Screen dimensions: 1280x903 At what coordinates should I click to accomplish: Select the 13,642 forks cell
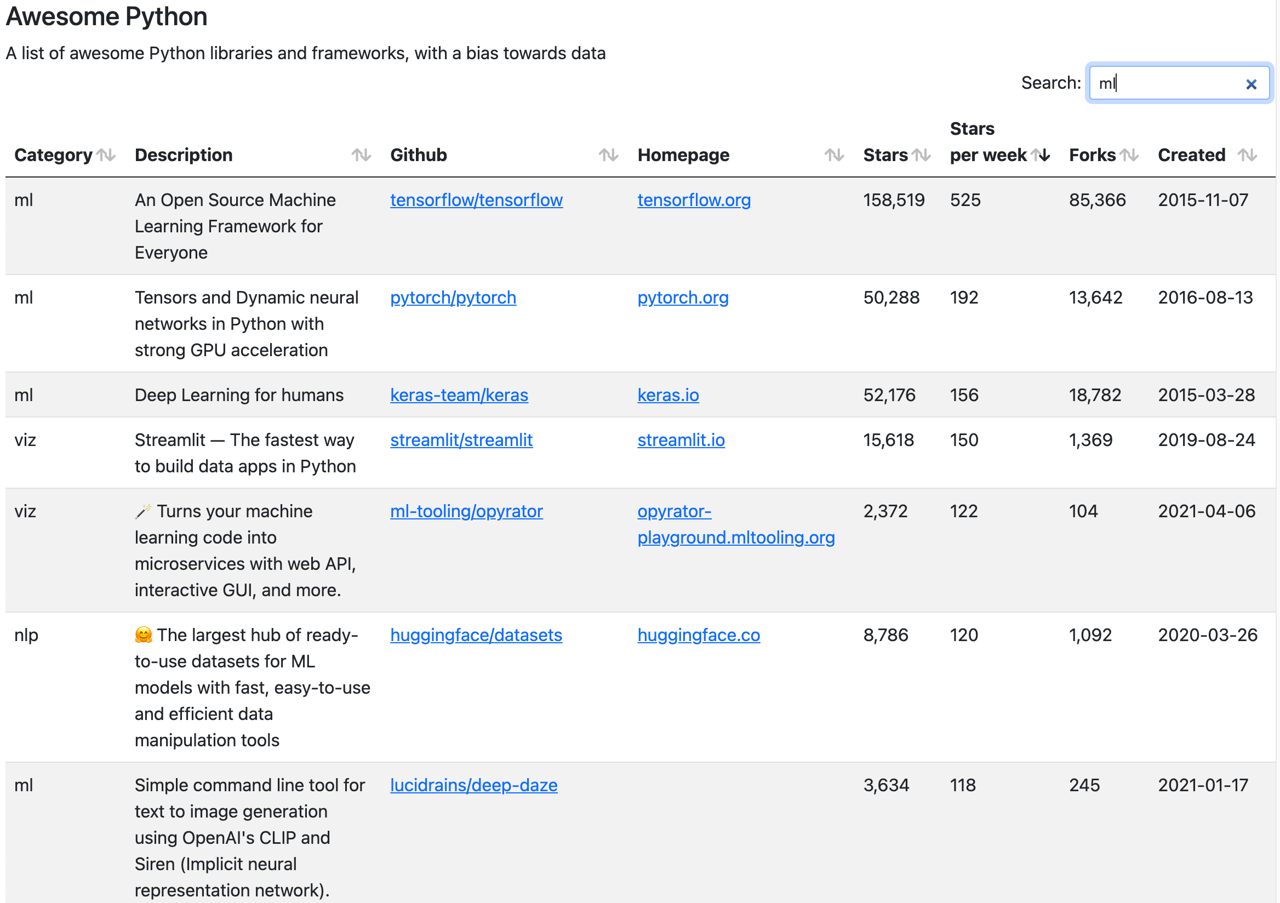click(x=1095, y=298)
